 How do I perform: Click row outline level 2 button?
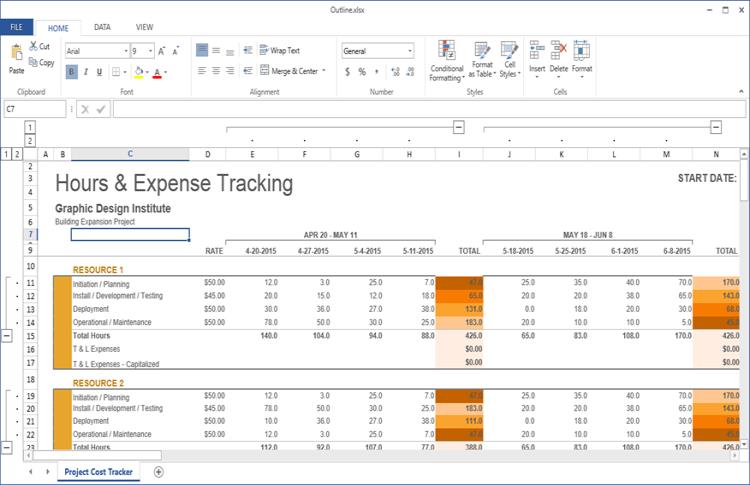coord(17,154)
